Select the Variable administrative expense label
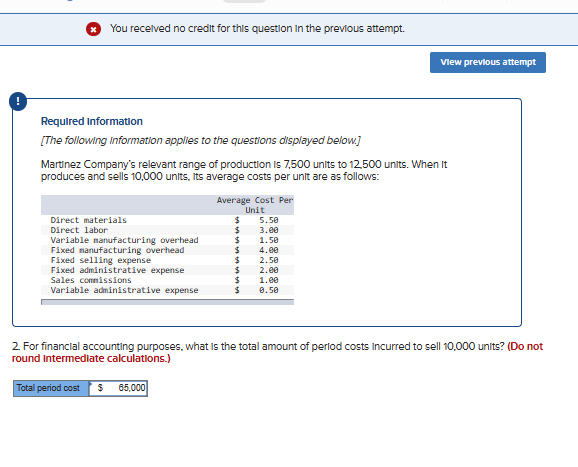Image resolution: width=578 pixels, height=467 pixels. (124, 290)
